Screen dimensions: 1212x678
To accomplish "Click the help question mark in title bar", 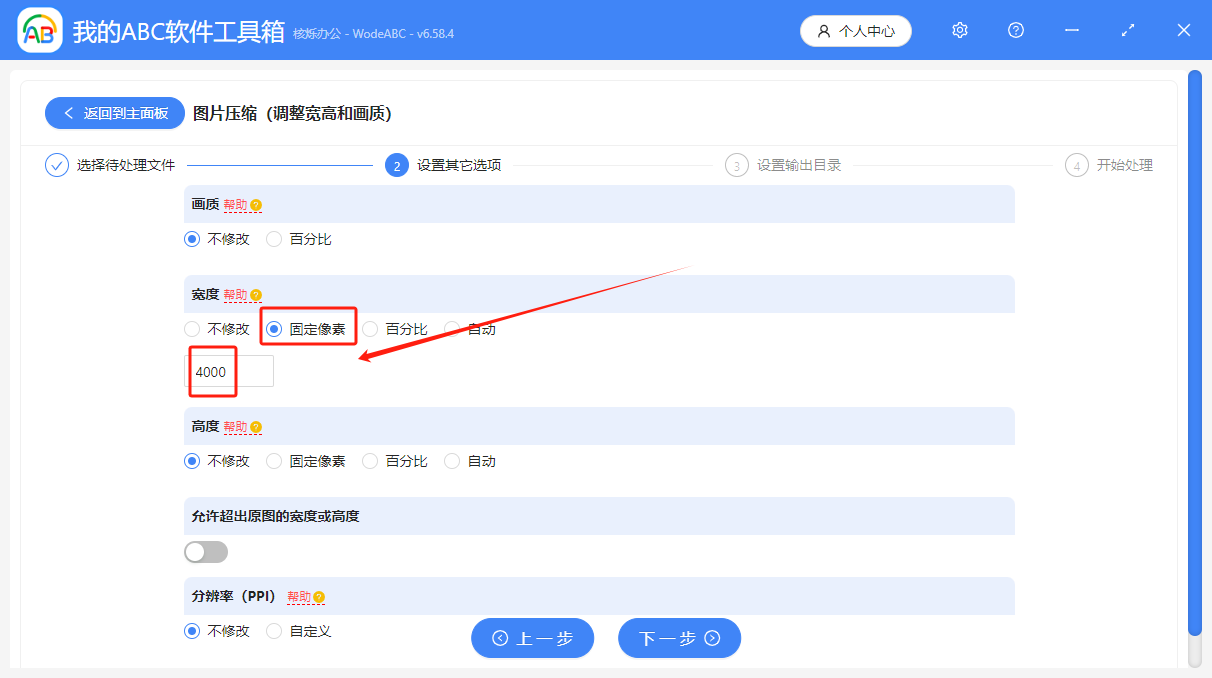I will (x=1015, y=30).
